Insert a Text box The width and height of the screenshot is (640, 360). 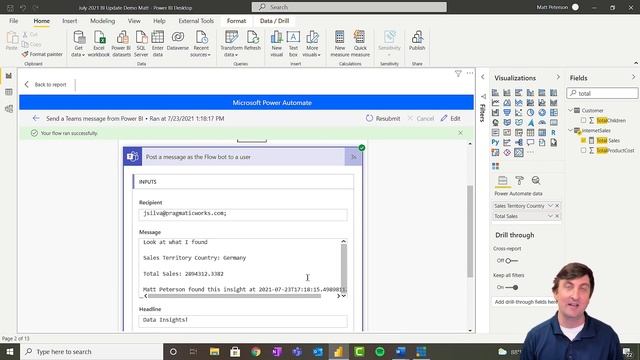coord(293,44)
